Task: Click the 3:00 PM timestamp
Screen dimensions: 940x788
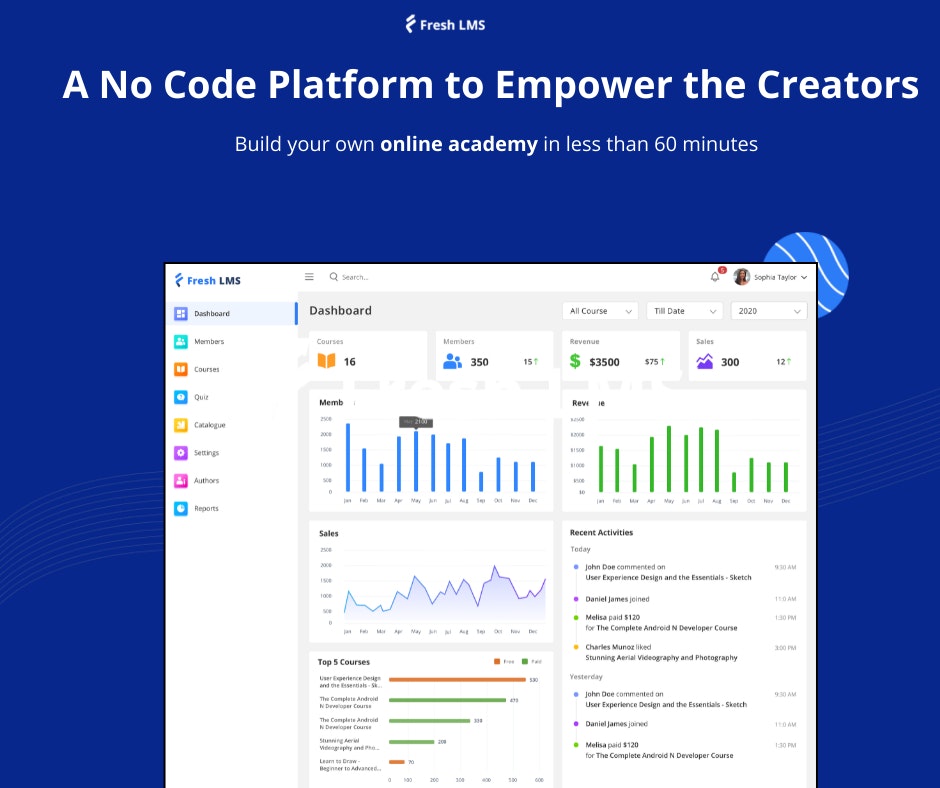Action: coord(785,648)
